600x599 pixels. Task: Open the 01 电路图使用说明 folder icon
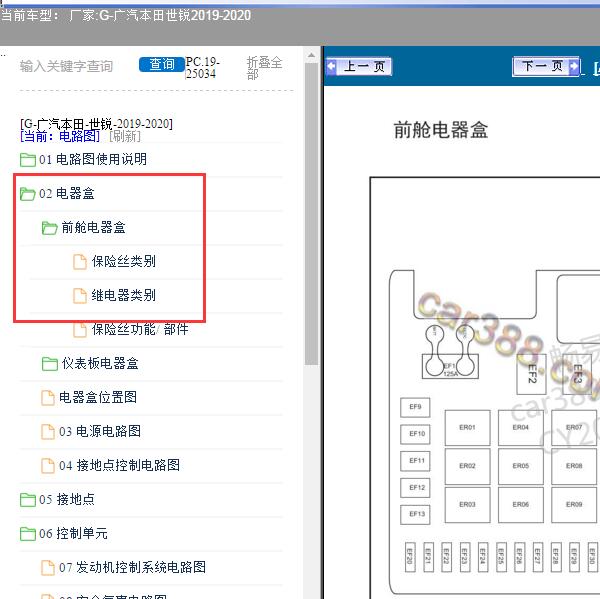(28, 160)
